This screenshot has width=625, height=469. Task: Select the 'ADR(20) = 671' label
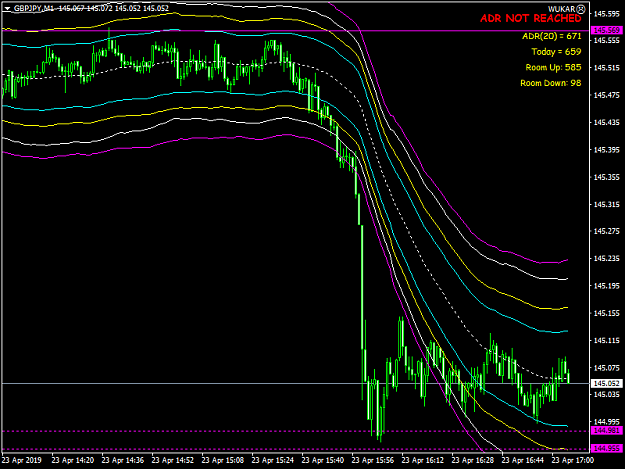(x=552, y=36)
